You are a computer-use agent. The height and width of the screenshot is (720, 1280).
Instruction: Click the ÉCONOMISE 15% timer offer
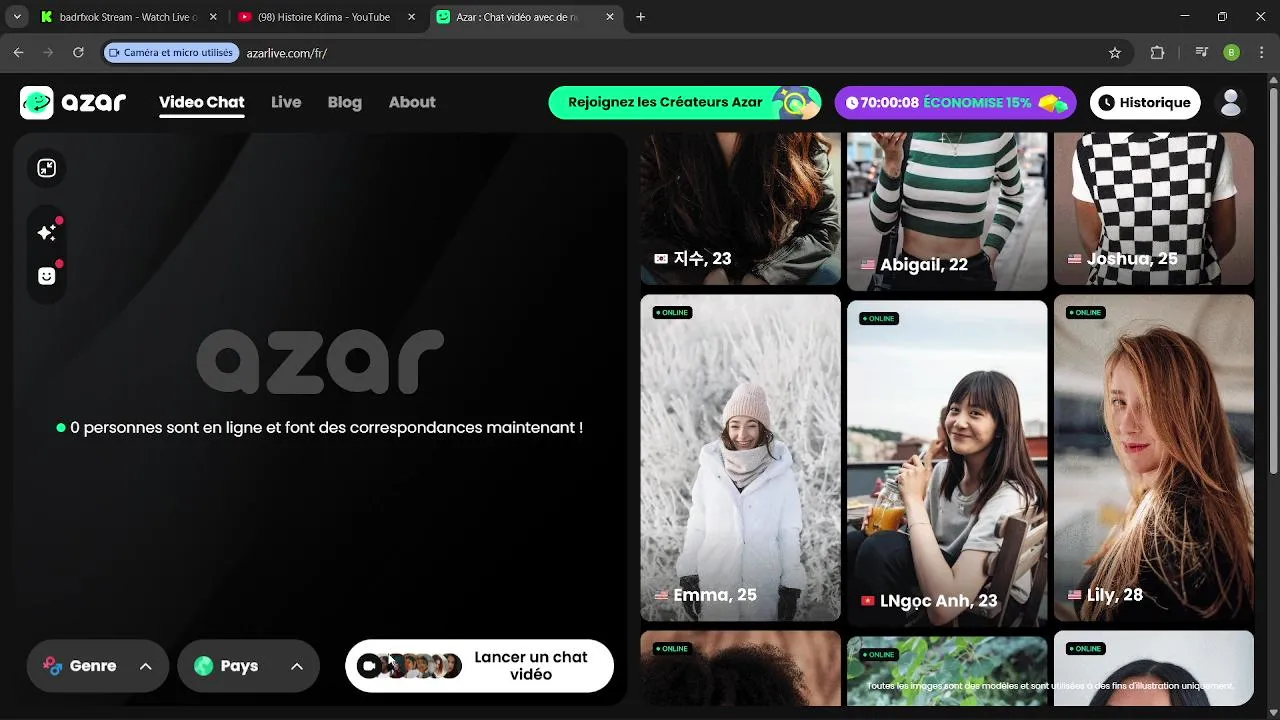coord(956,102)
